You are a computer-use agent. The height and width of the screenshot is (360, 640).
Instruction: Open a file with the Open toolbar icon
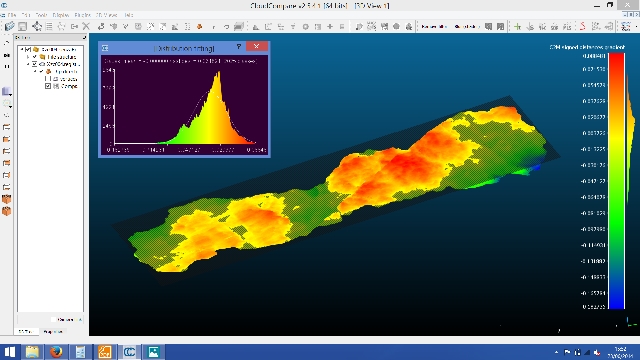(x=9, y=27)
